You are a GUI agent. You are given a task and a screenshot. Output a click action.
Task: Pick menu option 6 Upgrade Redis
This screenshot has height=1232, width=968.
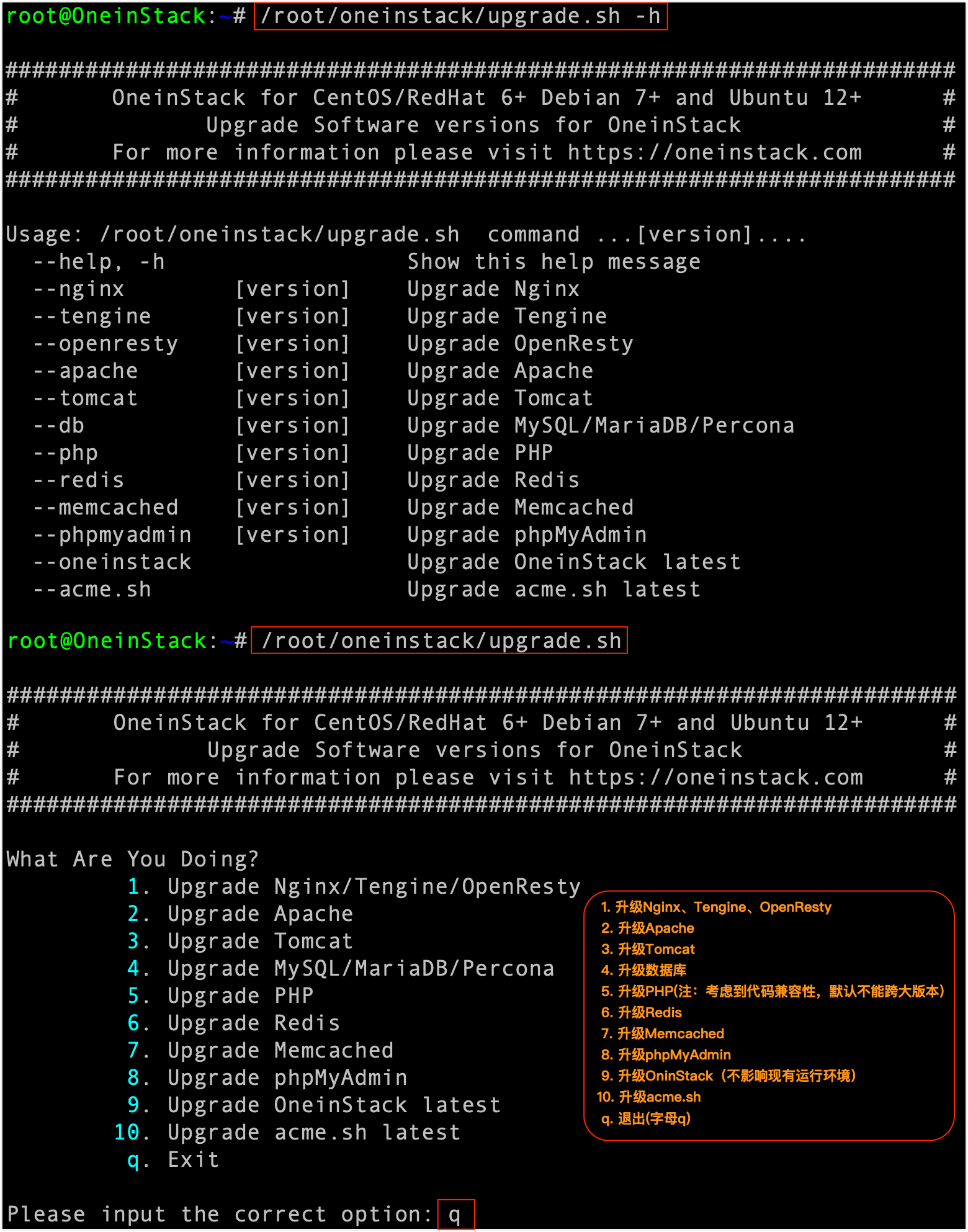point(233,1023)
